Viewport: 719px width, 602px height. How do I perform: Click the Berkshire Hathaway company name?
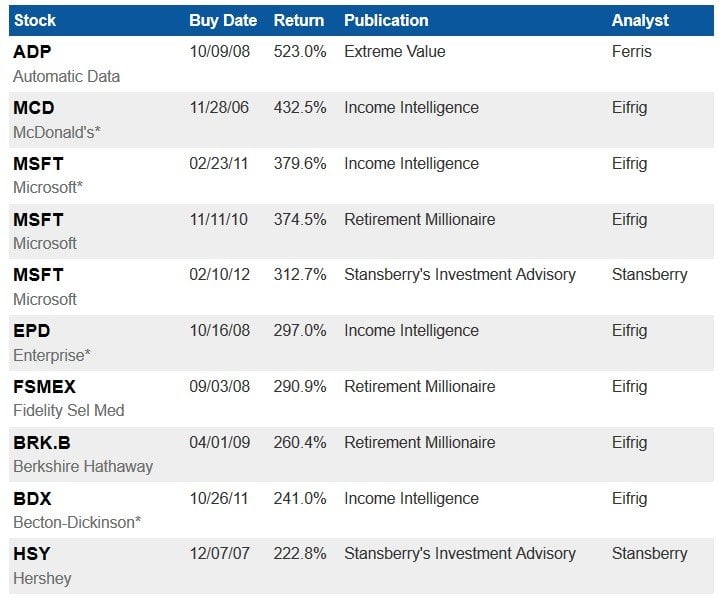(x=83, y=466)
